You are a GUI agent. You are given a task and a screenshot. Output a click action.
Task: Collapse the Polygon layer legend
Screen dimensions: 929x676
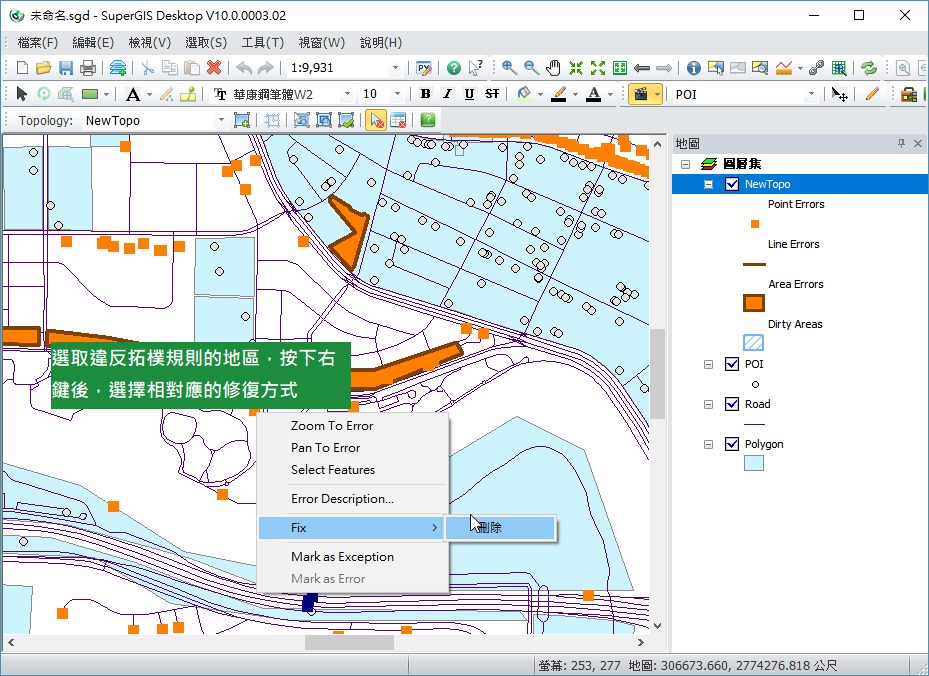[x=708, y=444]
